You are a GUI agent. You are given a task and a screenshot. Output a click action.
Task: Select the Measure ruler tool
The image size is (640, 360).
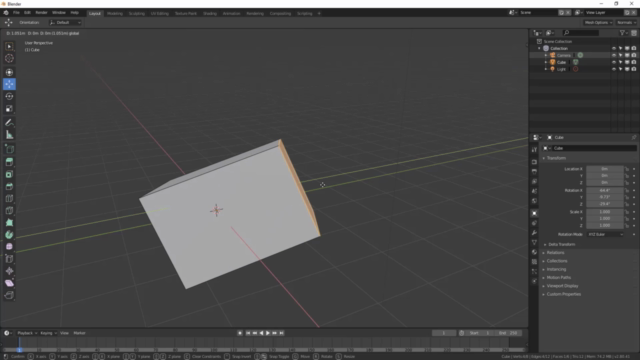point(9,135)
